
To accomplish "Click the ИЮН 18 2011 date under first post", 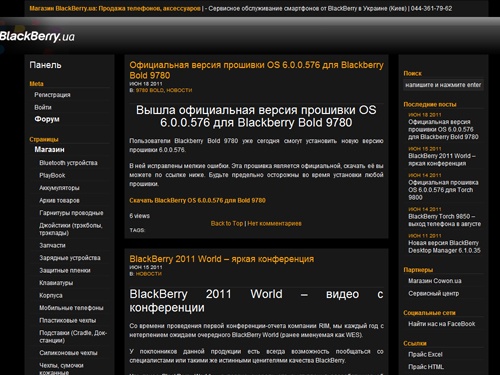I will pyautogui.click(x=146, y=84).
